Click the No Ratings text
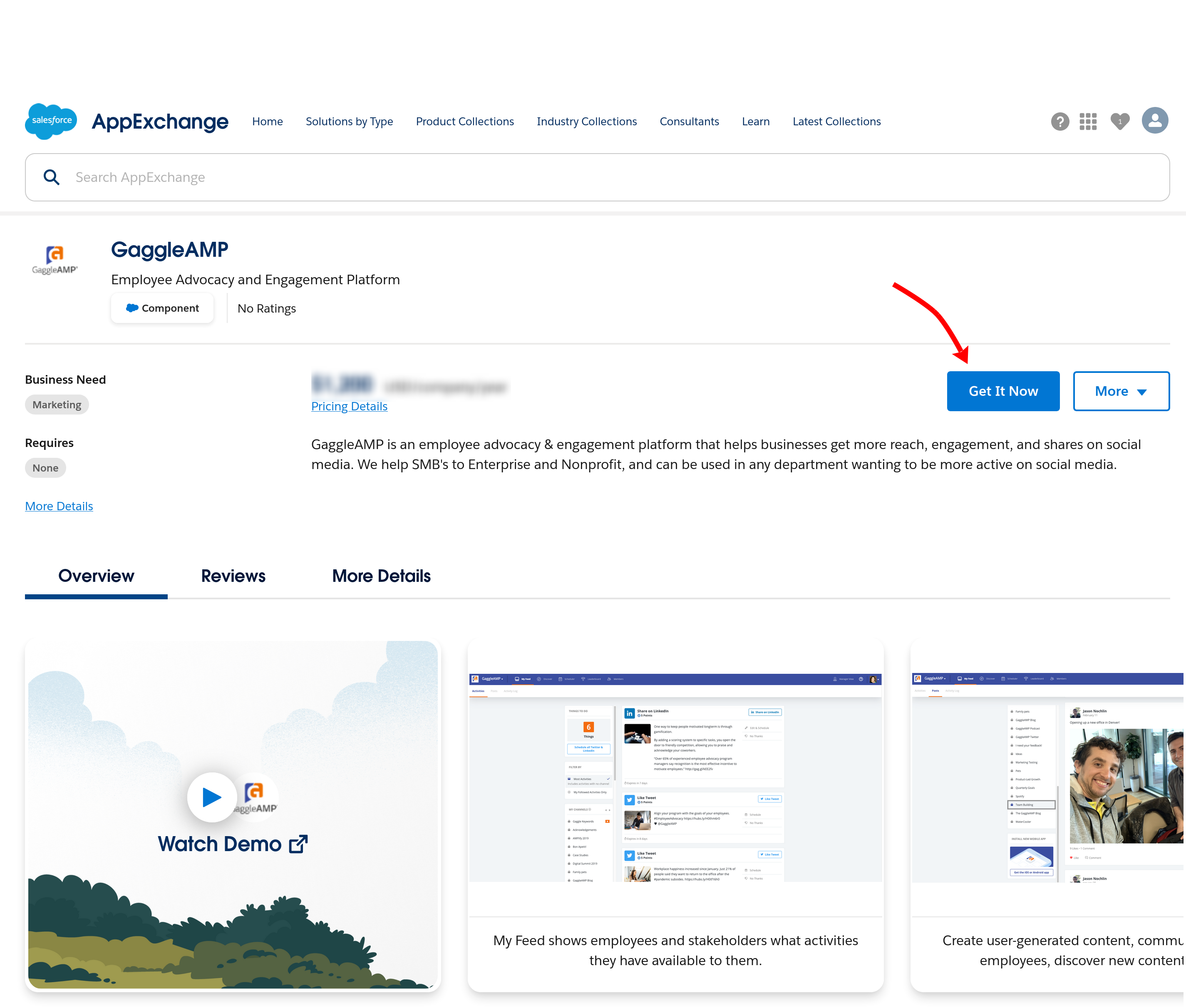1186x1008 pixels. [x=266, y=308]
